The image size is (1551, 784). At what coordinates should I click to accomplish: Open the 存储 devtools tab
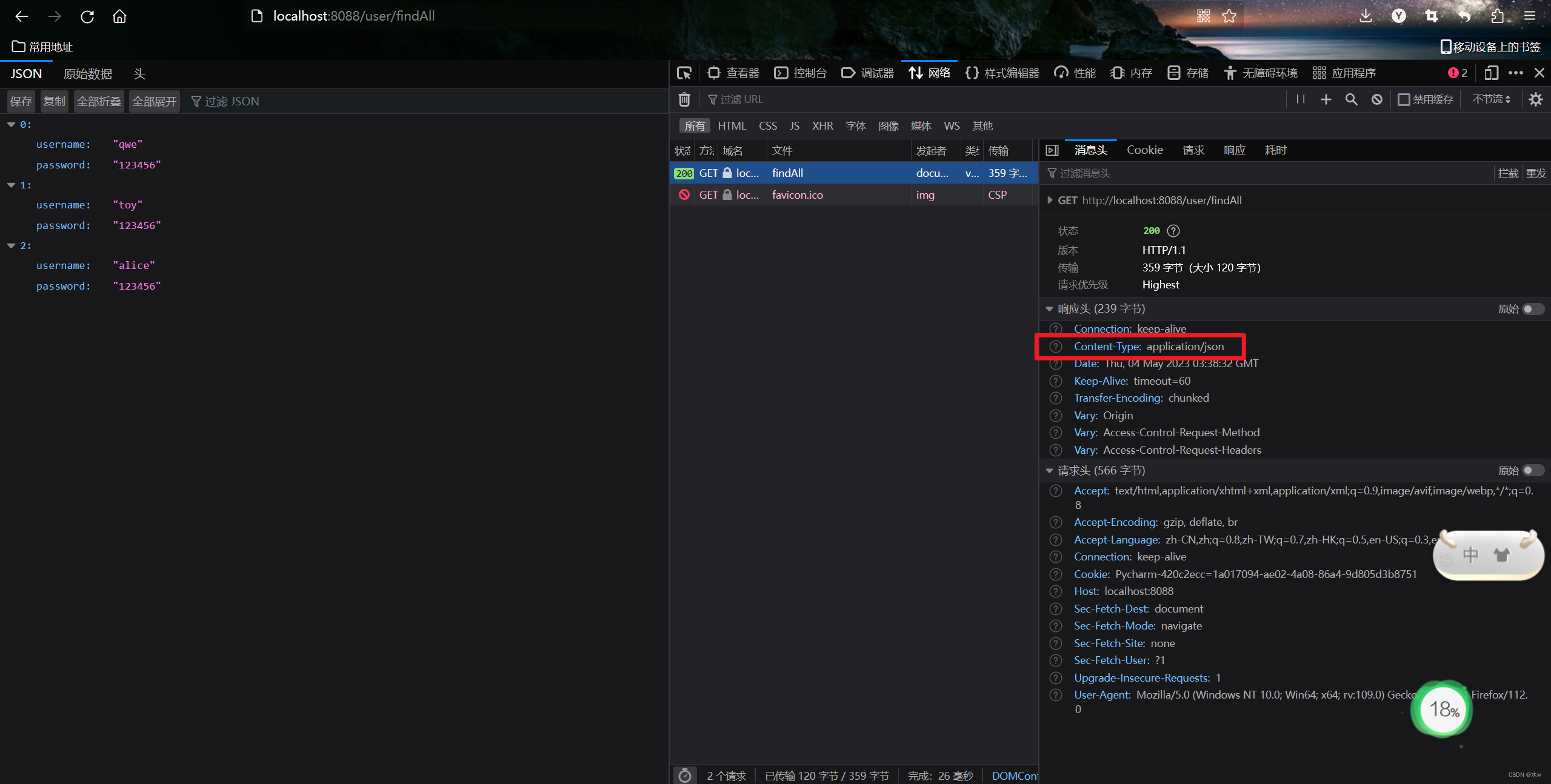(x=1188, y=73)
